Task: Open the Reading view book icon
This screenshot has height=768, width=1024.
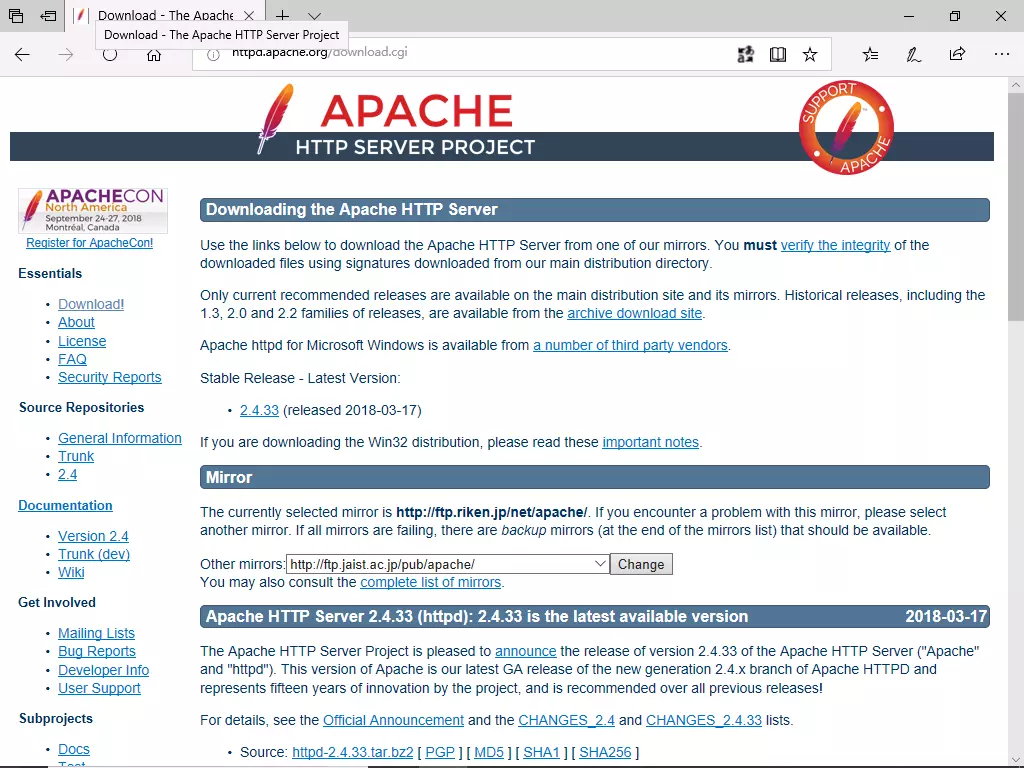Action: tap(777, 55)
